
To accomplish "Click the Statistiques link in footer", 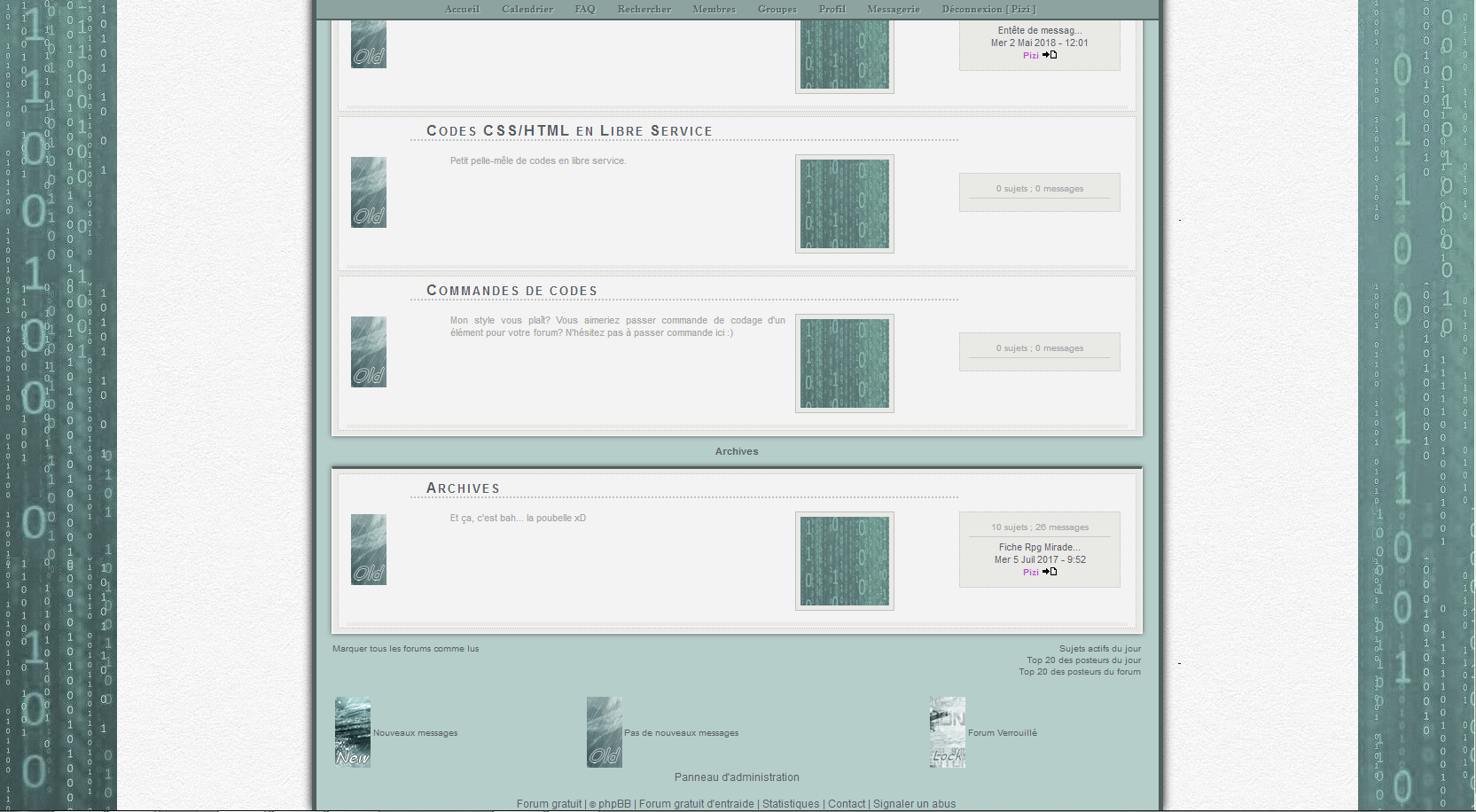I will (x=791, y=804).
